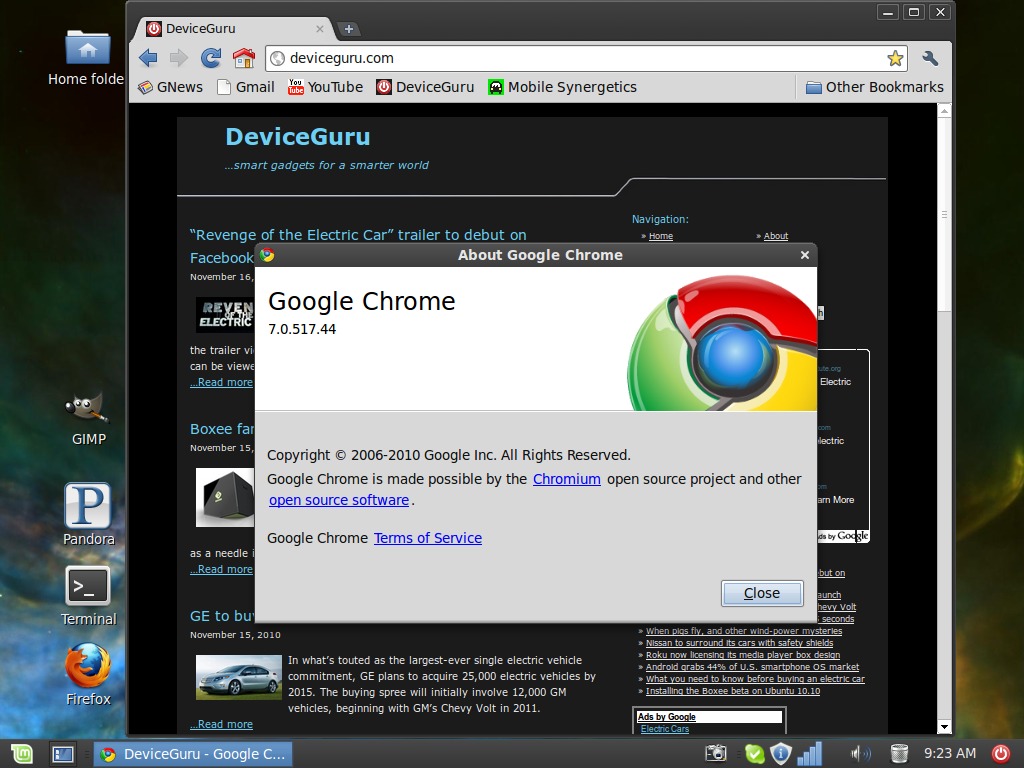Open a new tab with plus button

click(x=349, y=29)
